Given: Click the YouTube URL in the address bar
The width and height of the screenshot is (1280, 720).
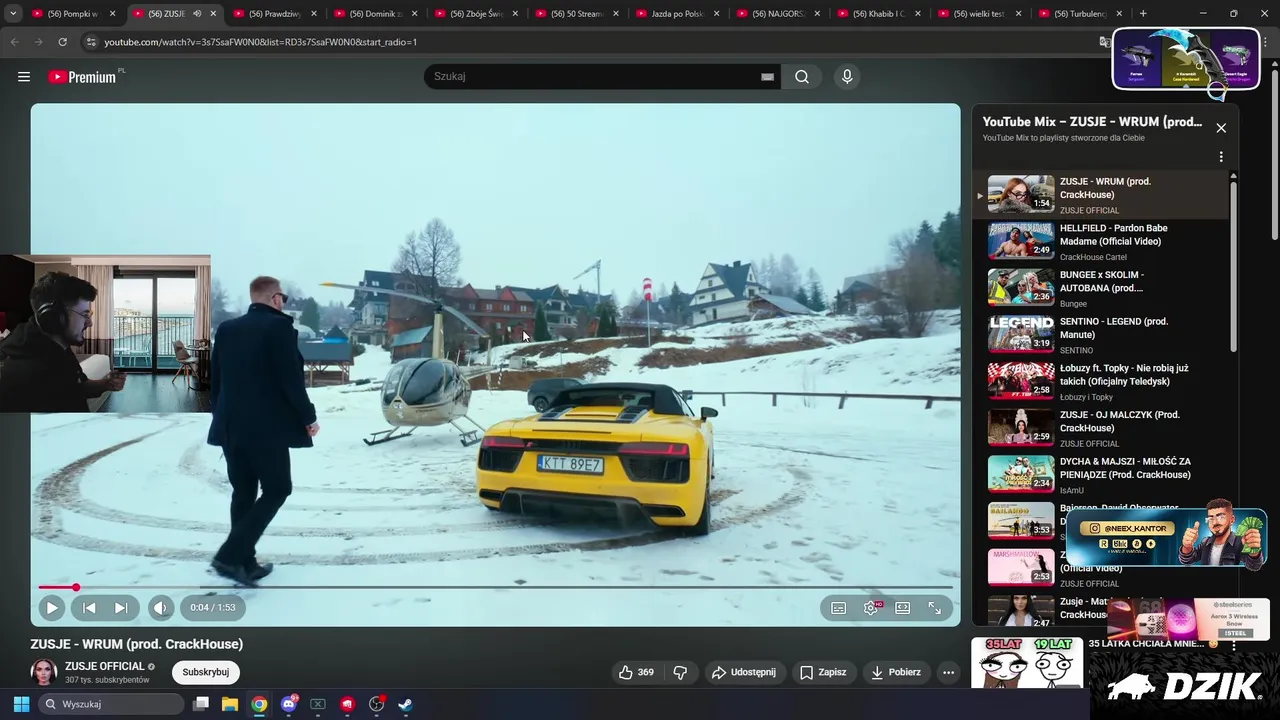Looking at the screenshot, I should click(260, 42).
